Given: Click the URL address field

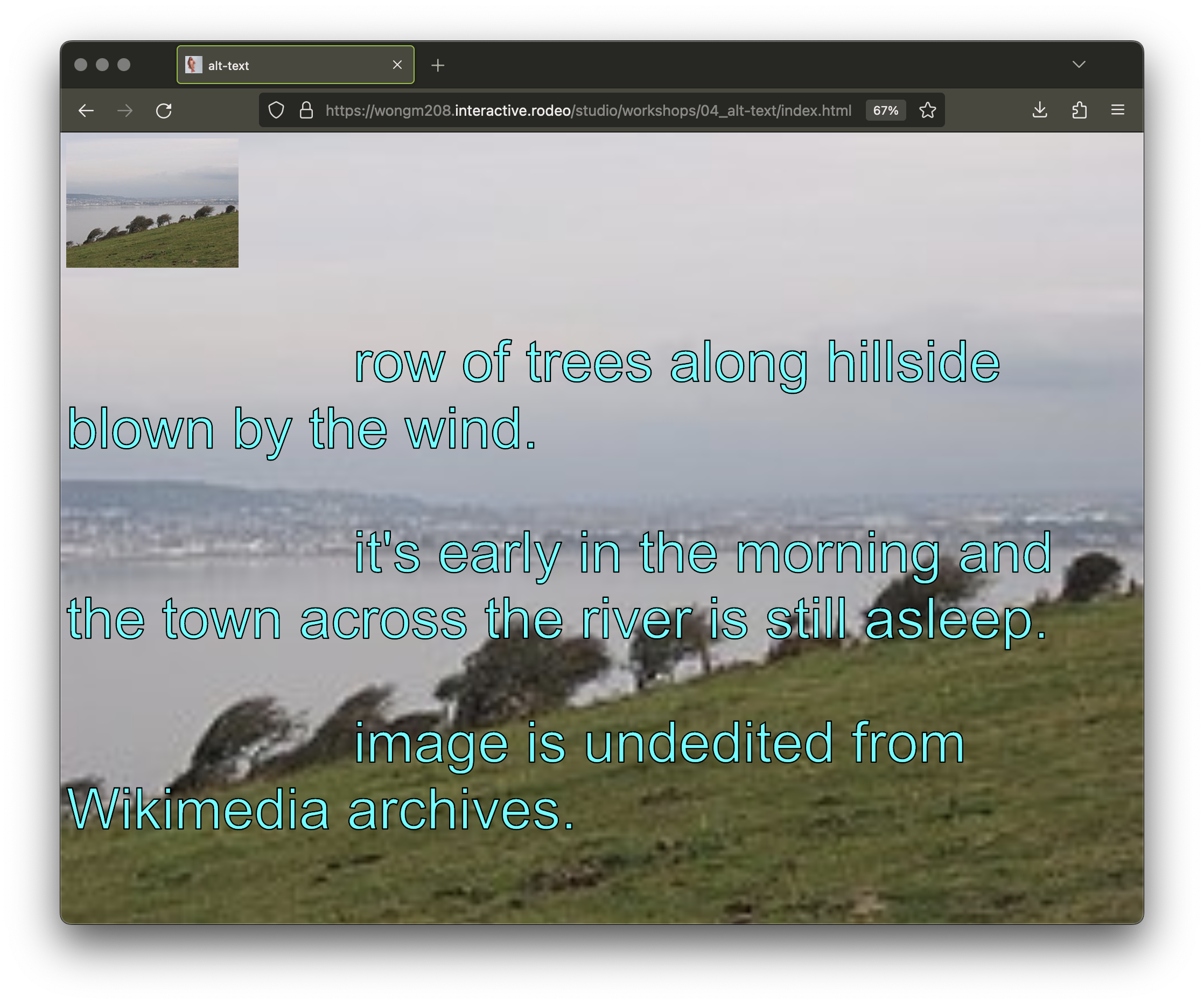Looking at the screenshot, I should [x=587, y=110].
